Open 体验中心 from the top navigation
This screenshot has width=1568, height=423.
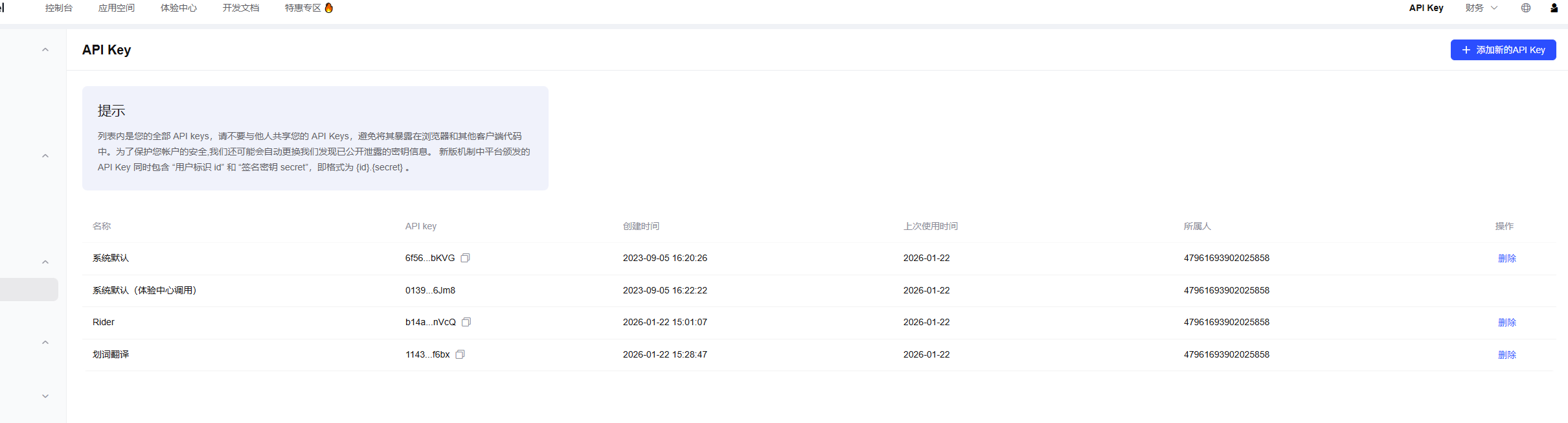pyautogui.click(x=179, y=8)
